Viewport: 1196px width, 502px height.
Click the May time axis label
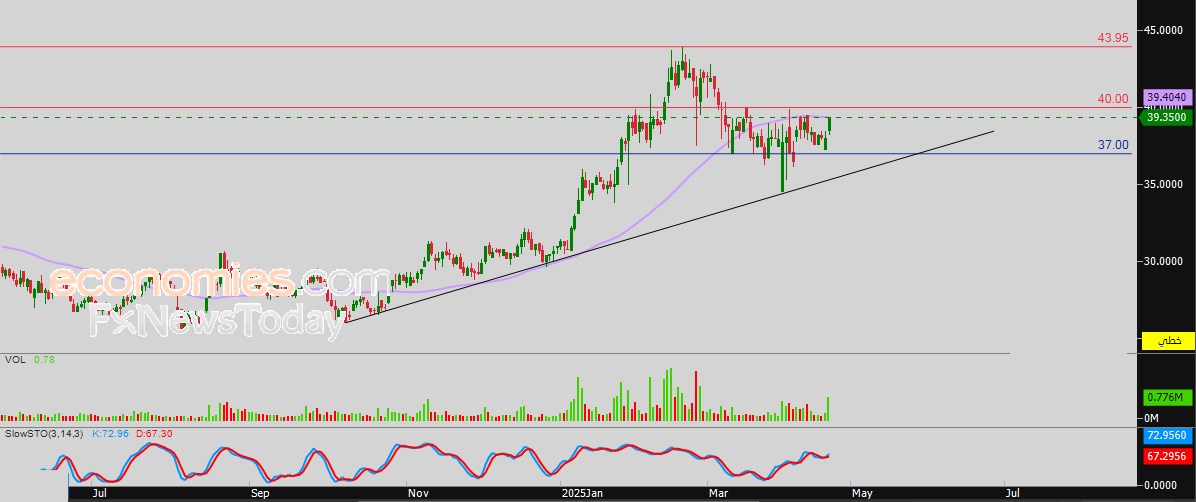click(861, 494)
